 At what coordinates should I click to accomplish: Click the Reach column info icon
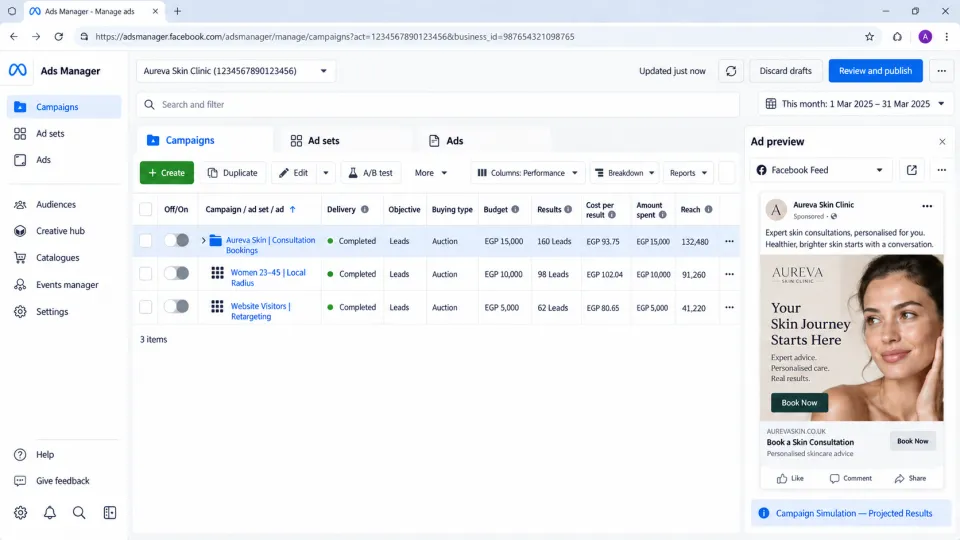[x=708, y=209]
